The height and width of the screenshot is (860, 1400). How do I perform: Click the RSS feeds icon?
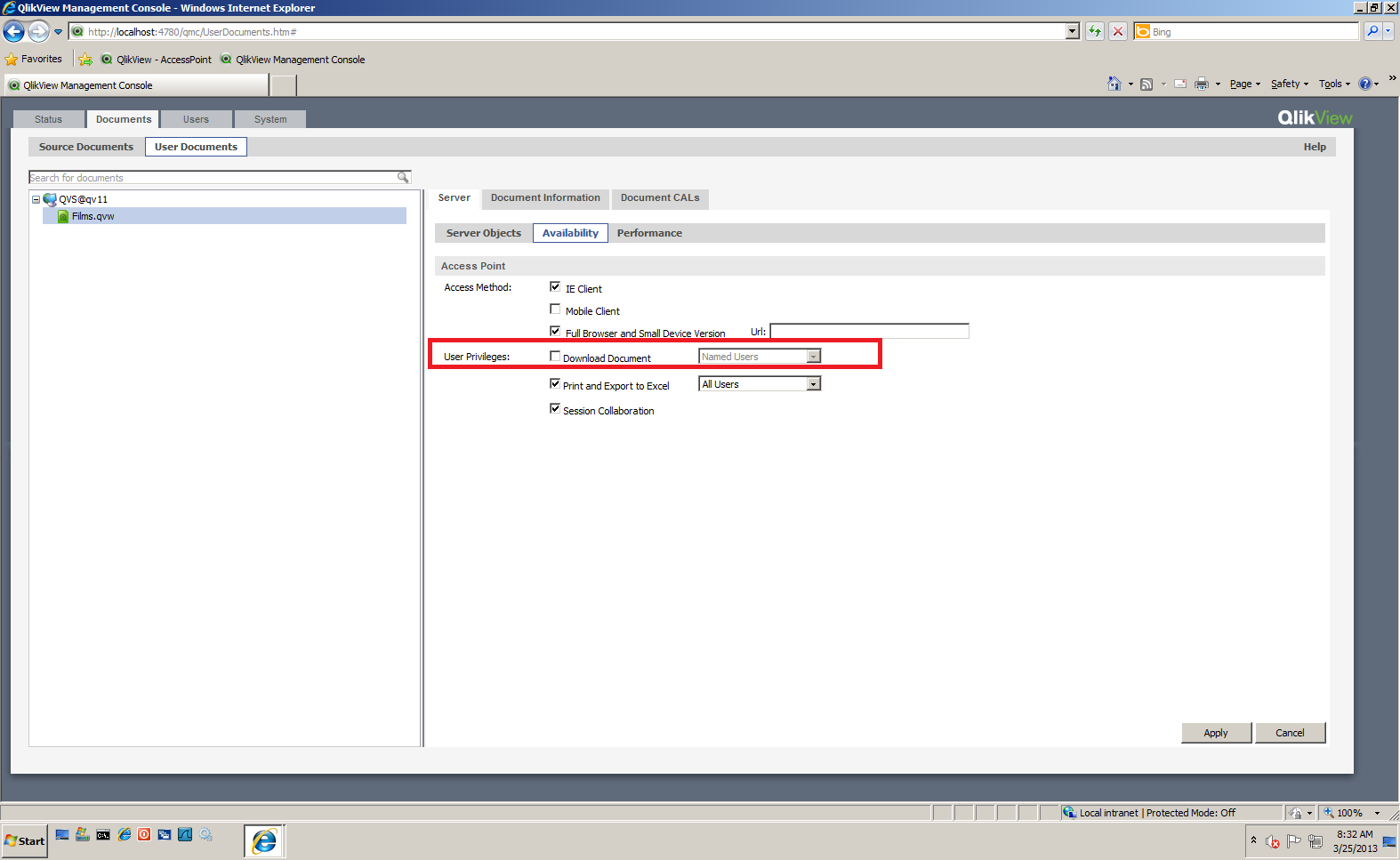point(1147,84)
